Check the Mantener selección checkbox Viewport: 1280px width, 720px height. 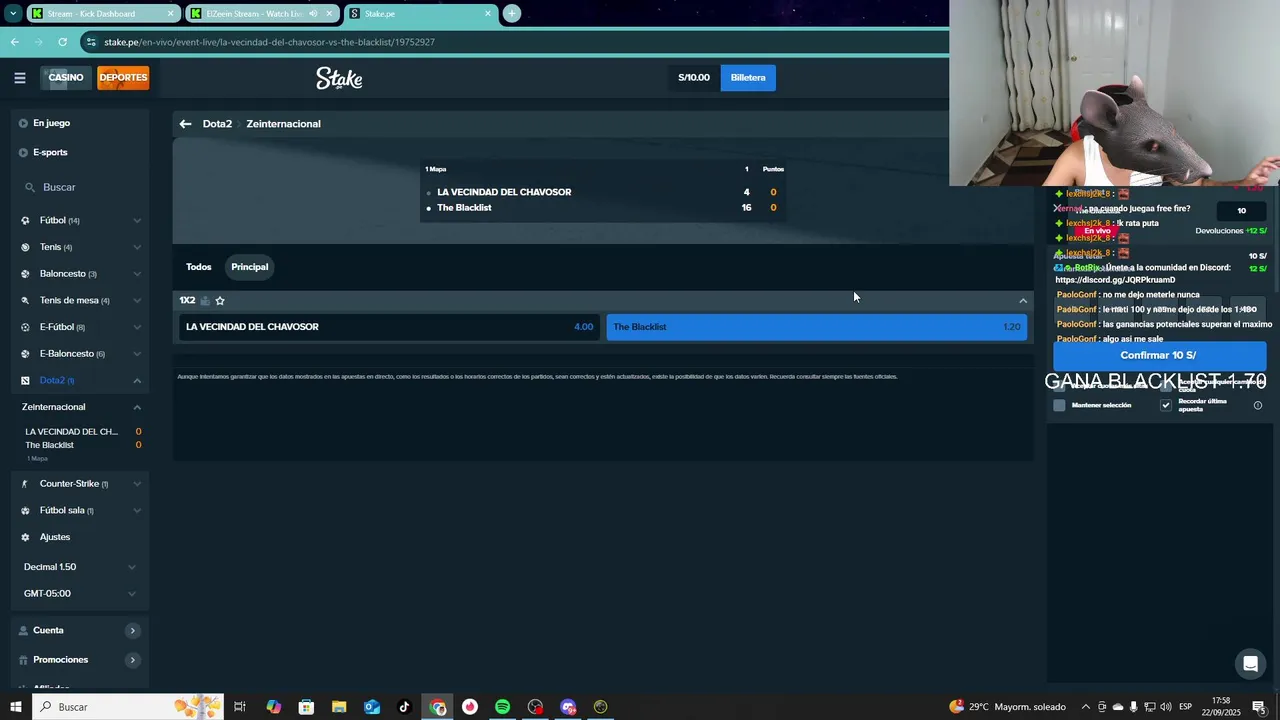click(1059, 405)
